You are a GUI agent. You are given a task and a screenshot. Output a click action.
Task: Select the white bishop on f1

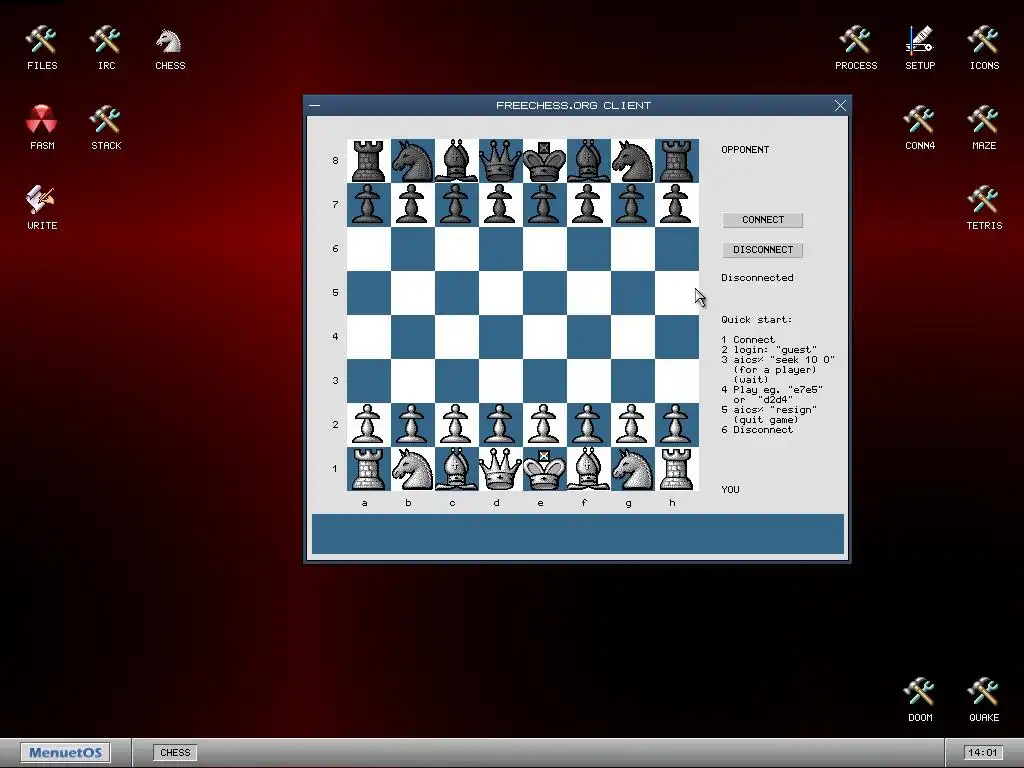588,469
